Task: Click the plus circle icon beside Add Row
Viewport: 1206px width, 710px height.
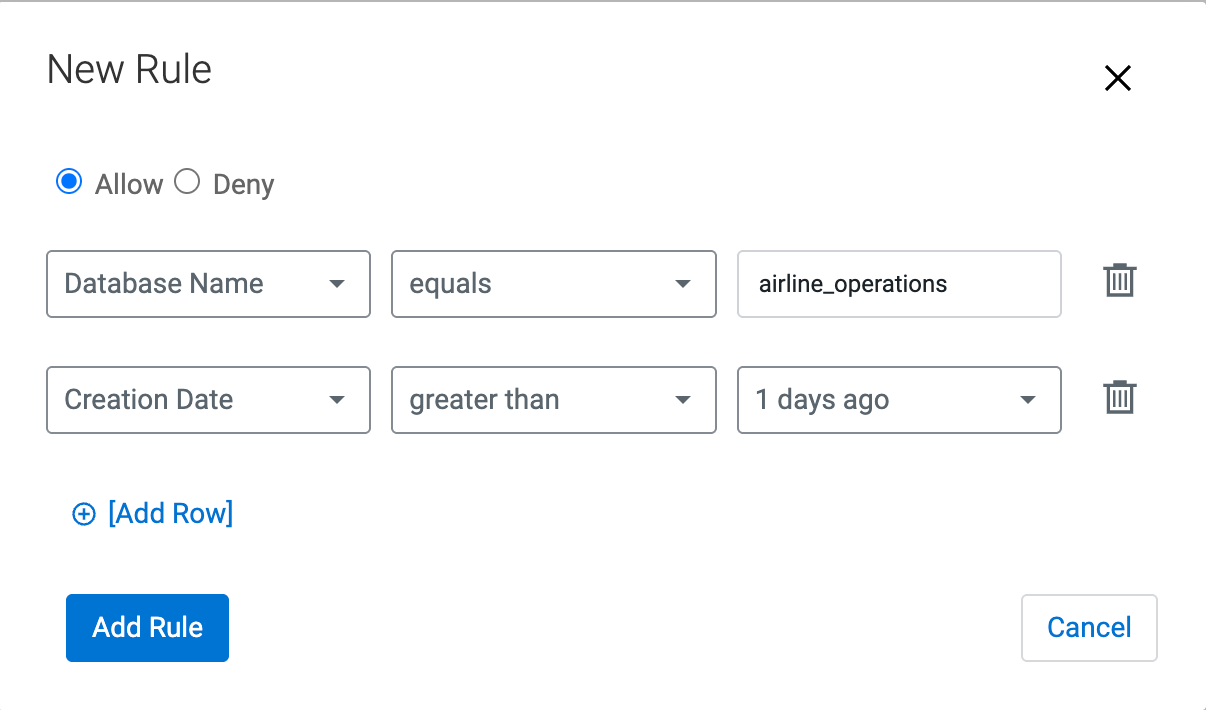Action: click(x=84, y=514)
